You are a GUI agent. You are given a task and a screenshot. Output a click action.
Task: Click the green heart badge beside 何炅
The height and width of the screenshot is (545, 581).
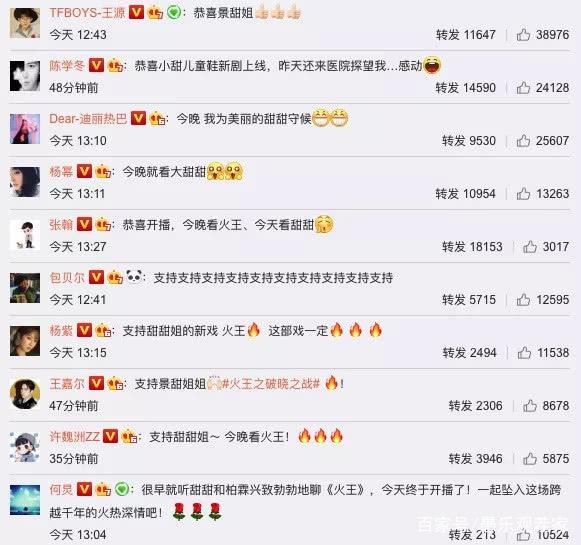coord(122,489)
